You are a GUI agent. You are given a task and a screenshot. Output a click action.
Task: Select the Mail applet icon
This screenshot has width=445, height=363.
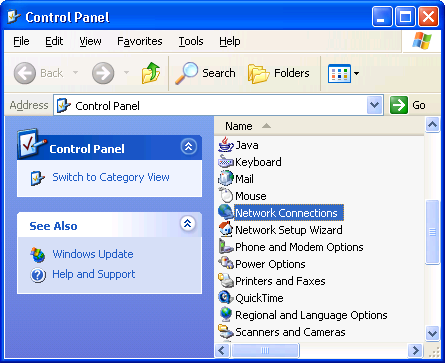(x=226, y=179)
